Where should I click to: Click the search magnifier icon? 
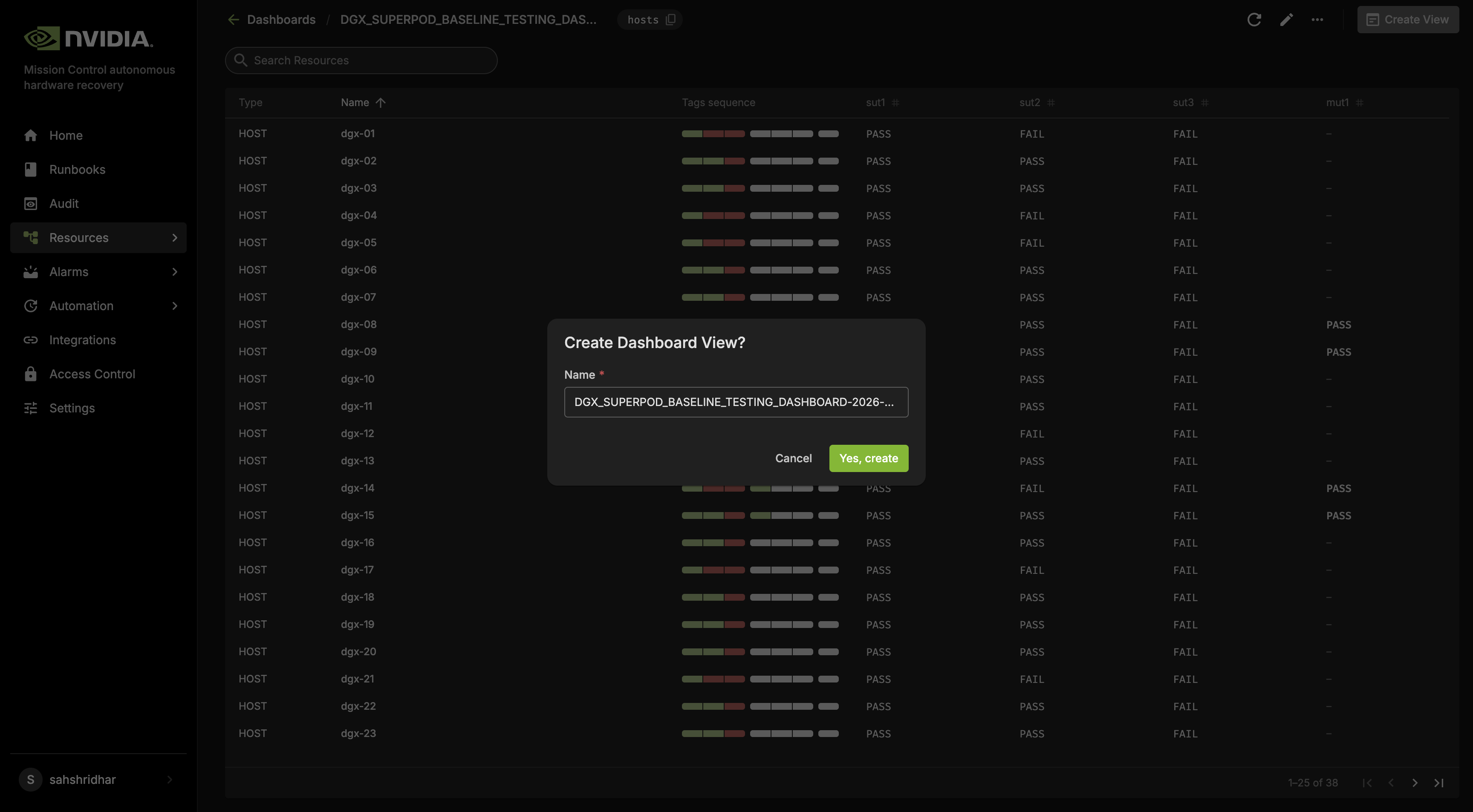(241, 60)
